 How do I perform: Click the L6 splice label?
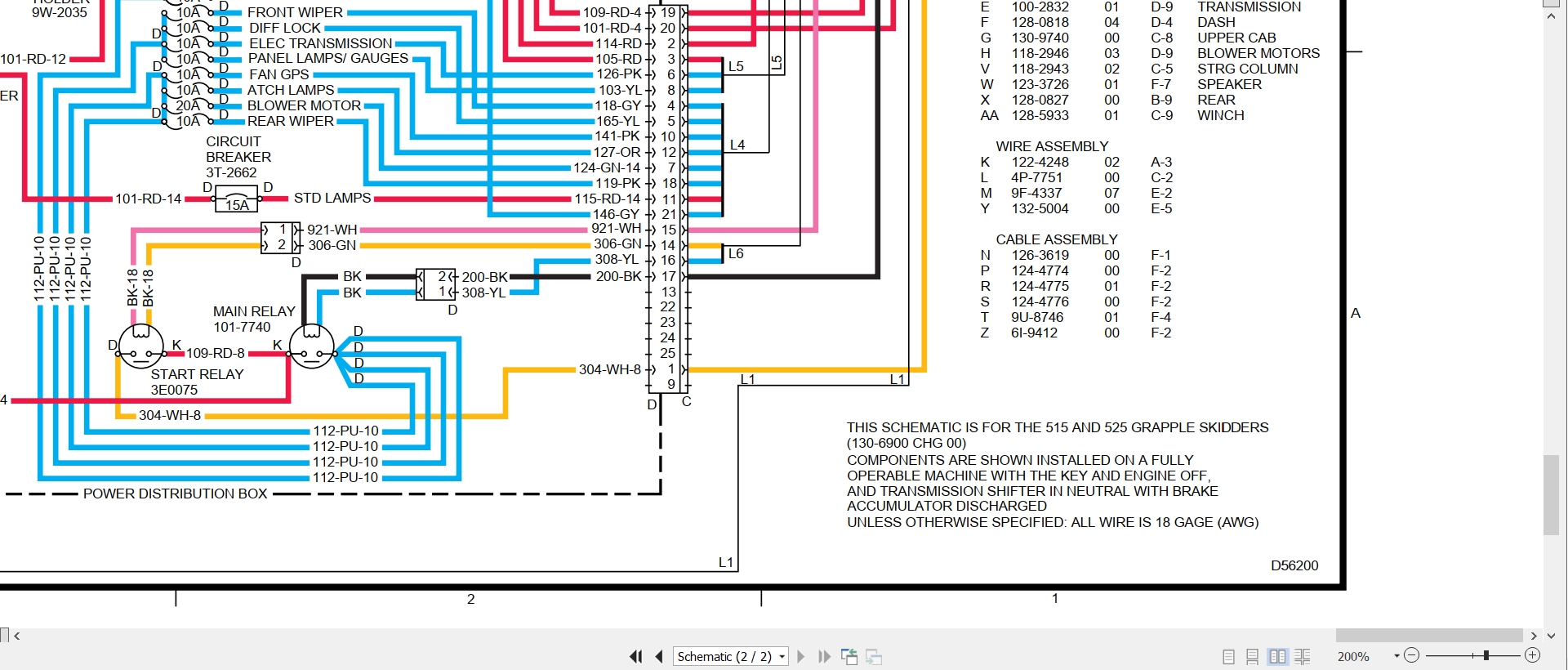tap(736, 253)
